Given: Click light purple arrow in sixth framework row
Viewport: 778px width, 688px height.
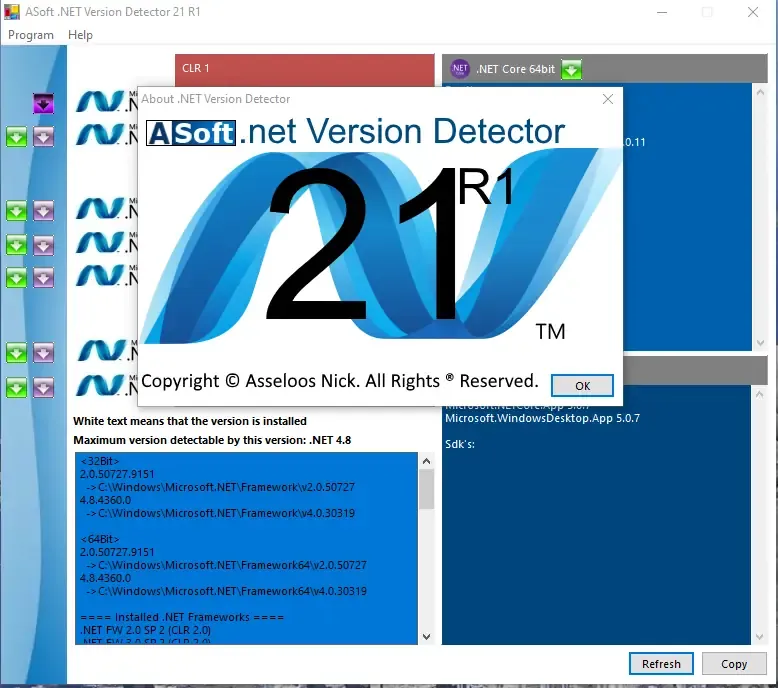Looking at the screenshot, I should 44,353.
